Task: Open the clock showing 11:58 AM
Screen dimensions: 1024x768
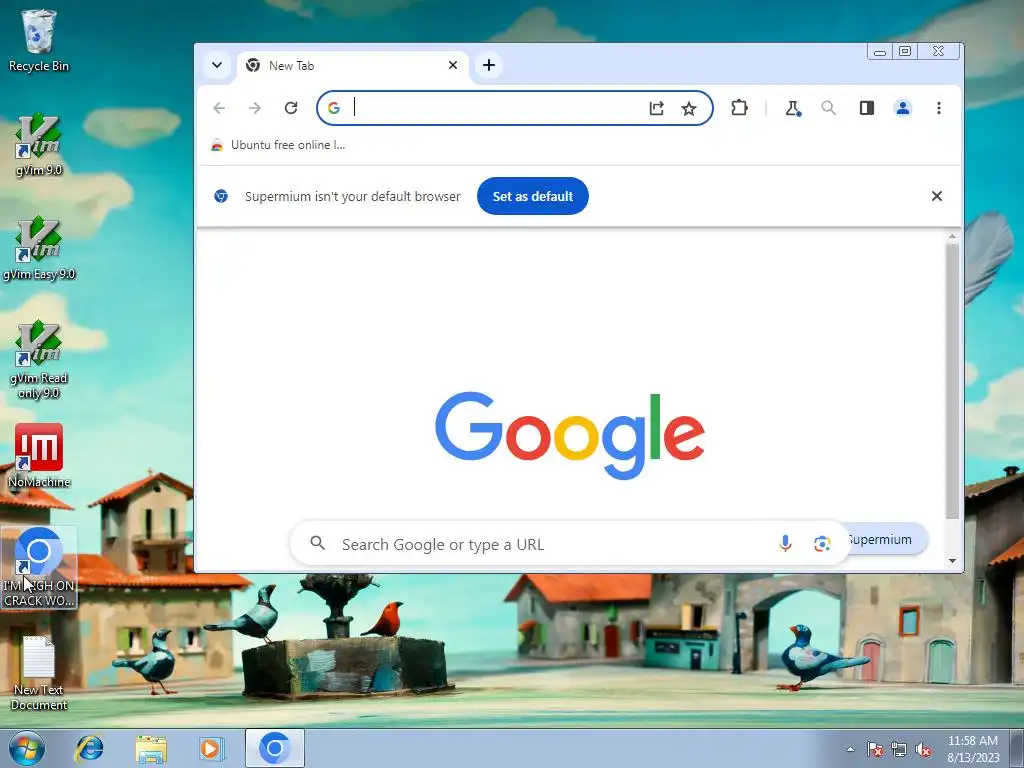Action: pyautogui.click(x=973, y=749)
